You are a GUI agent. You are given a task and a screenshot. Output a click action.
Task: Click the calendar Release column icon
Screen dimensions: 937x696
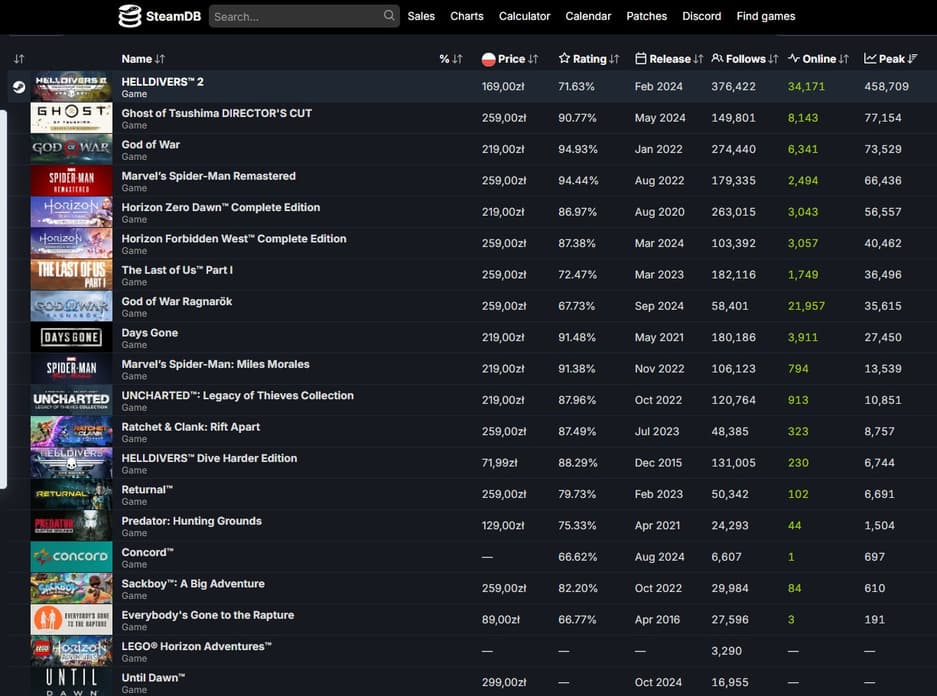(x=640, y=59)
